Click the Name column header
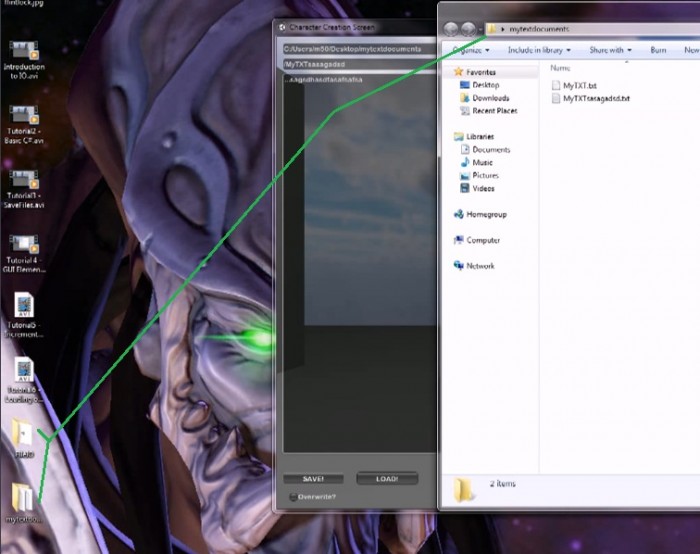The width and height of the screenshot is (700, 554). (560, 68)
